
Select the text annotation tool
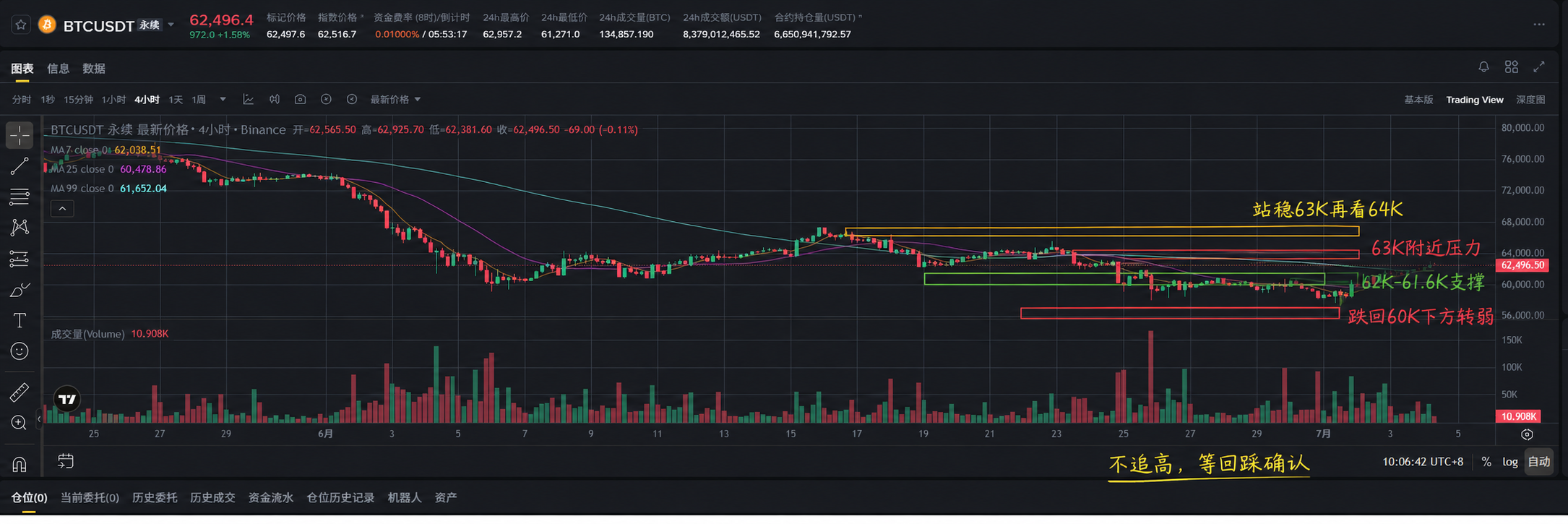20,320
